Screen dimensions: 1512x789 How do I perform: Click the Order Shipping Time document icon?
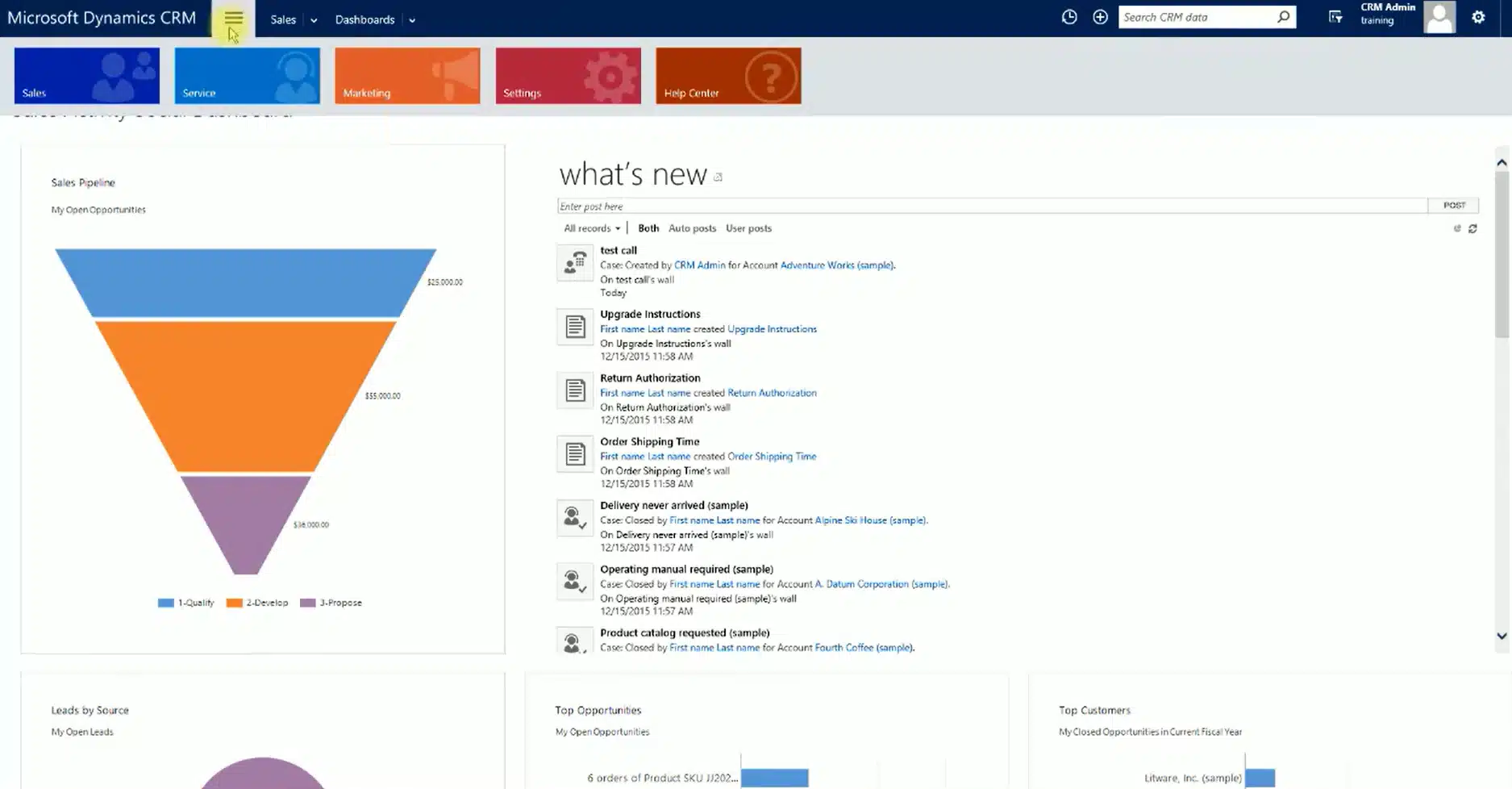[575, 454]
